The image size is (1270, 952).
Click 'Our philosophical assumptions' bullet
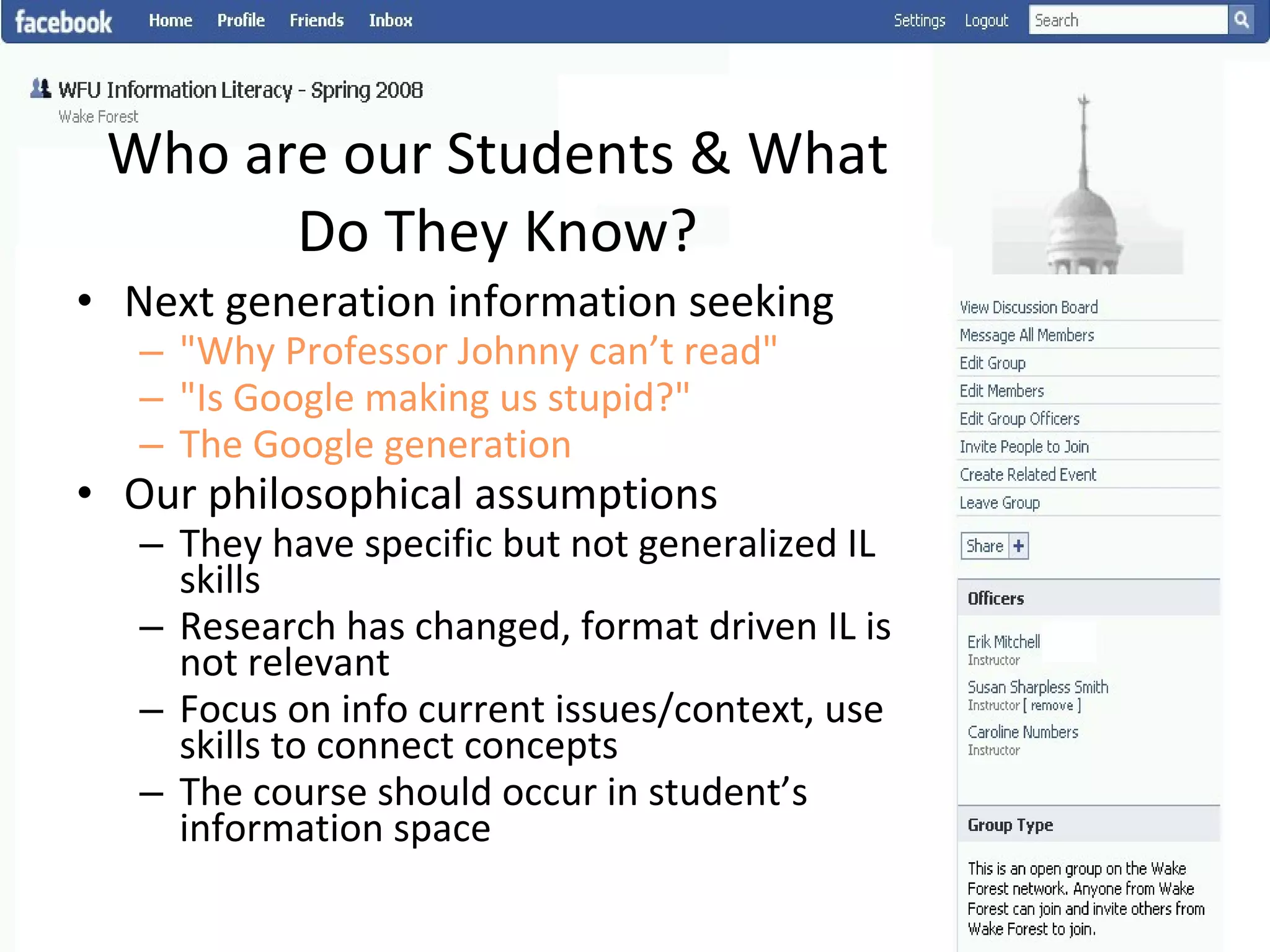pyautogui.click(x=420, y=495)
